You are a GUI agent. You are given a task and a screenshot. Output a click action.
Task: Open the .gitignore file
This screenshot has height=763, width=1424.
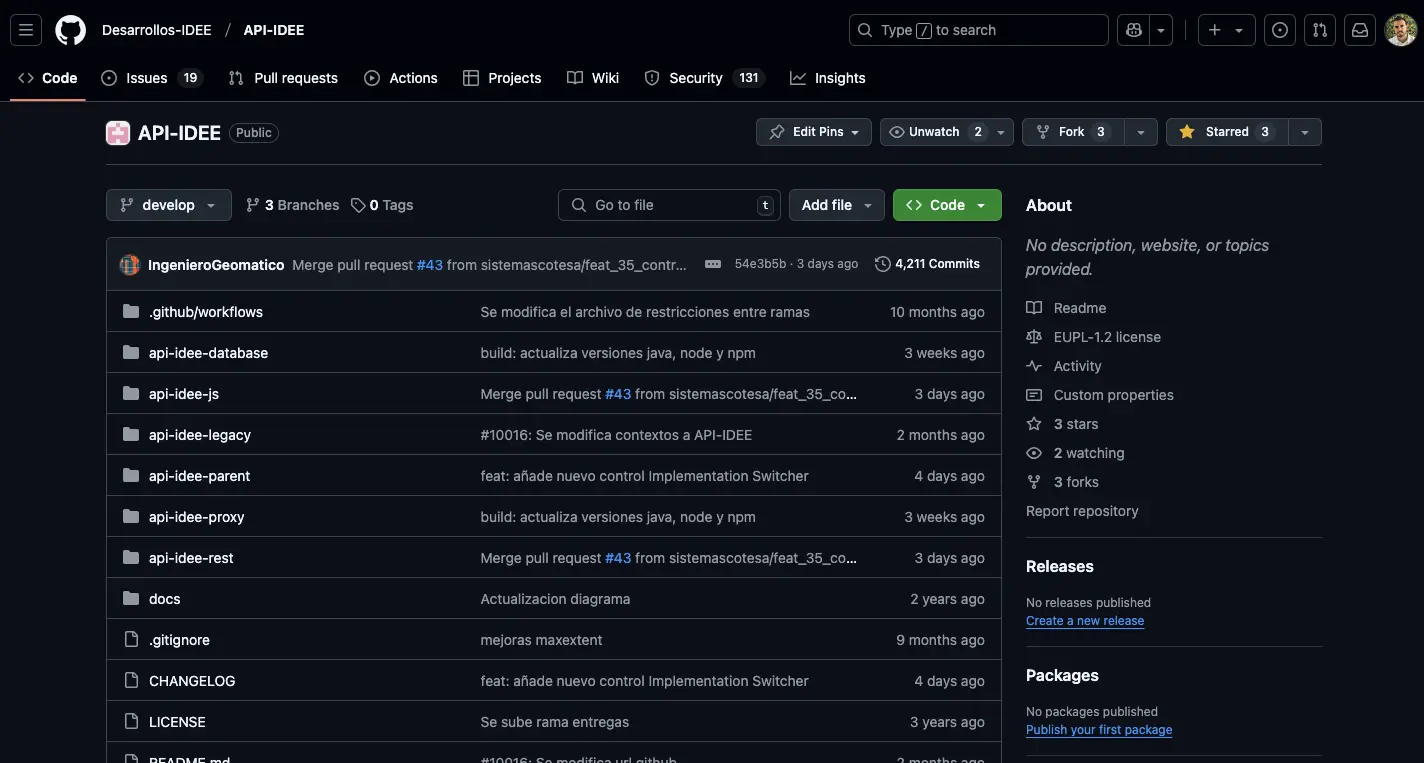(179, 640)
